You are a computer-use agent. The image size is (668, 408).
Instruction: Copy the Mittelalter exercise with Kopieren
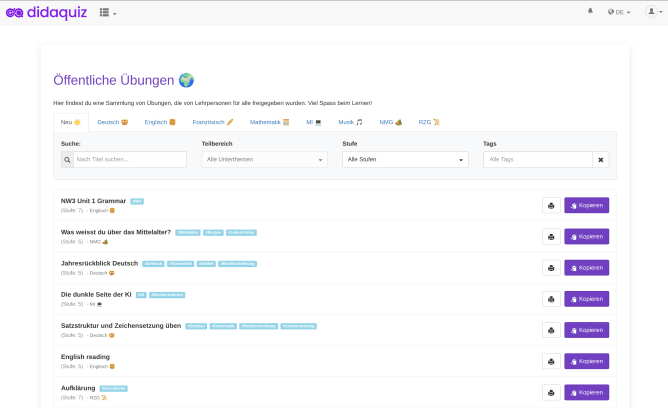(x=587, y=237)
